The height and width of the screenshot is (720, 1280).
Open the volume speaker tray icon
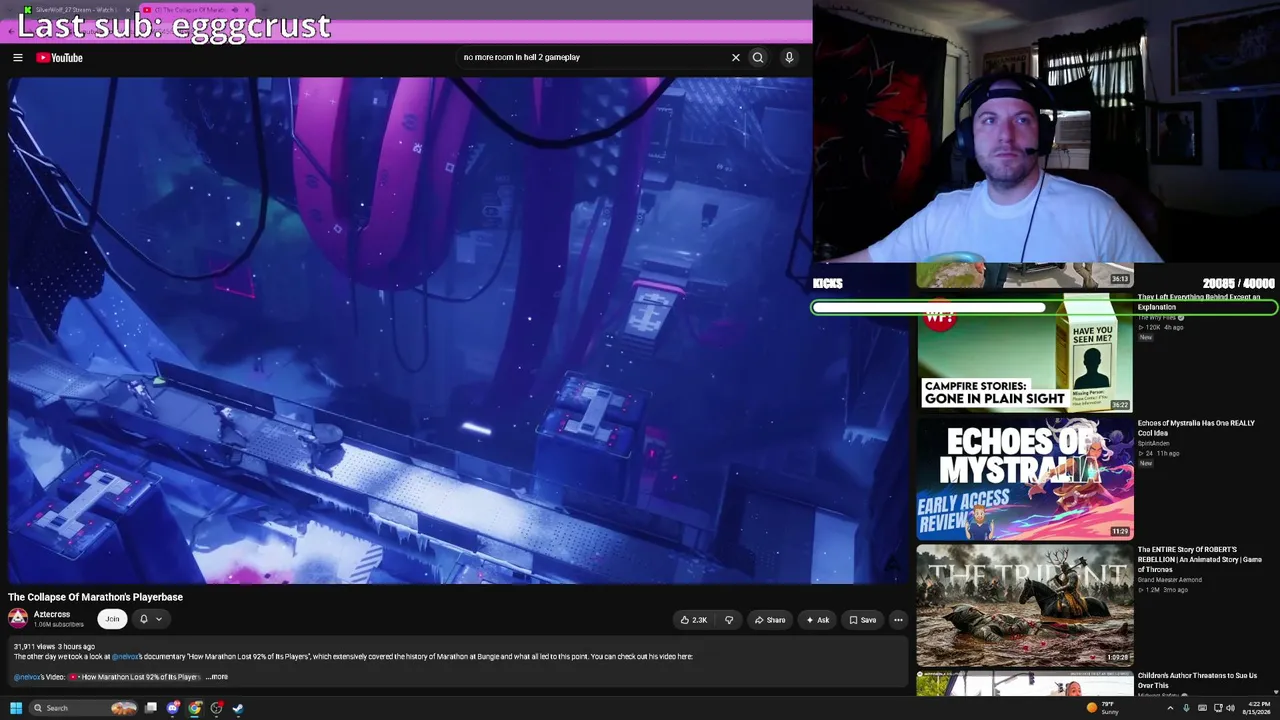(x=1230, y=708)
